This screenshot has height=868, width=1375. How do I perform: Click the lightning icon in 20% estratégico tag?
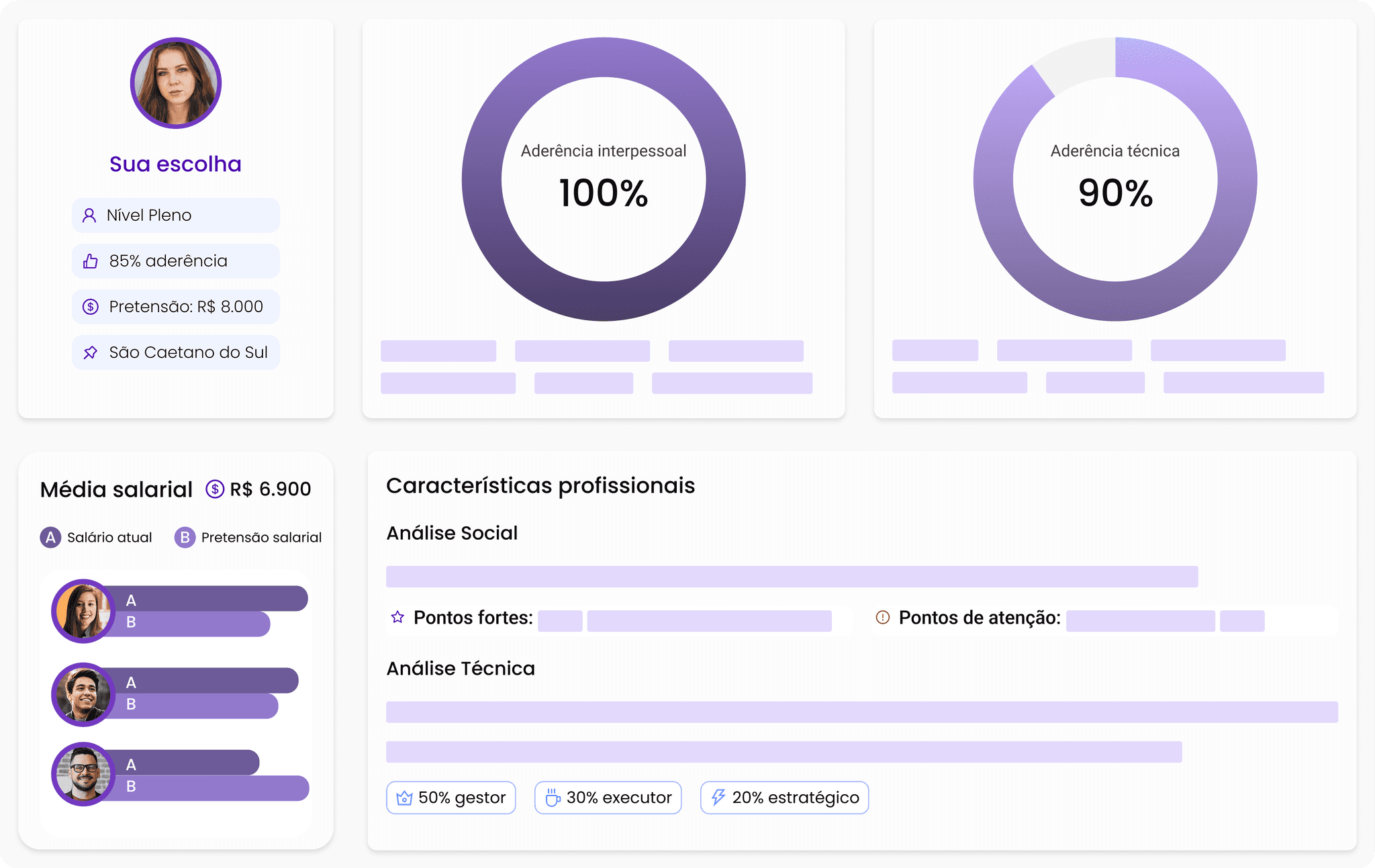(x=718, y=798)
